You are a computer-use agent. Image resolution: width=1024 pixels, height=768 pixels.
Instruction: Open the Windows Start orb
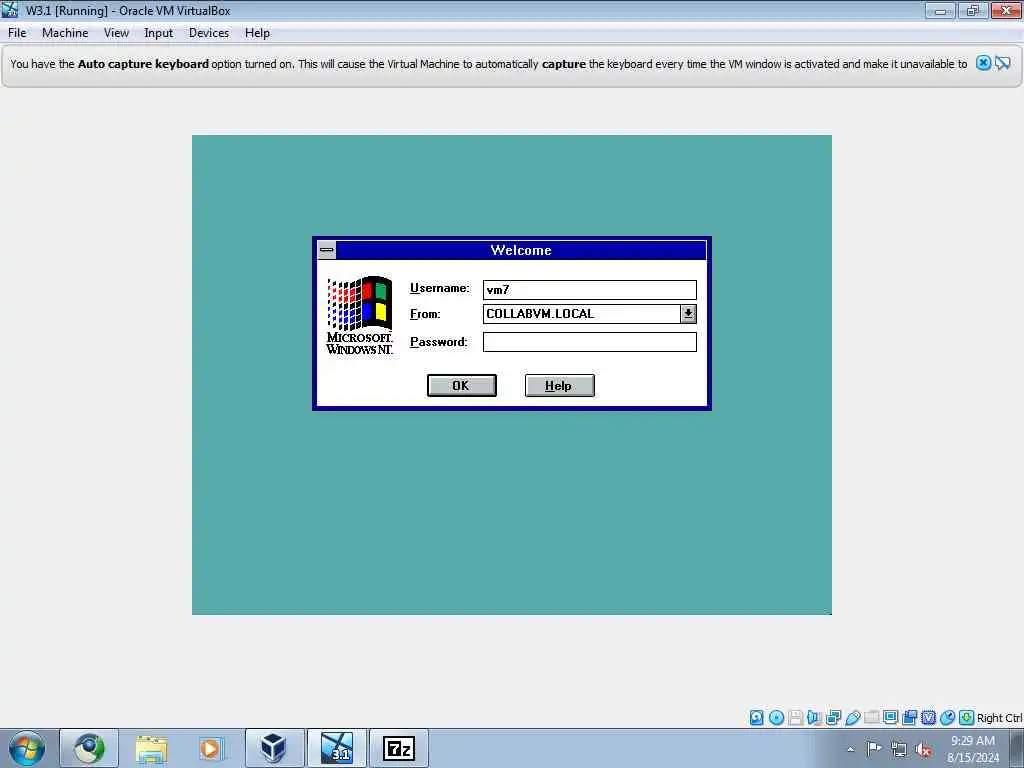pyautogui.click(x=27, y=748)
